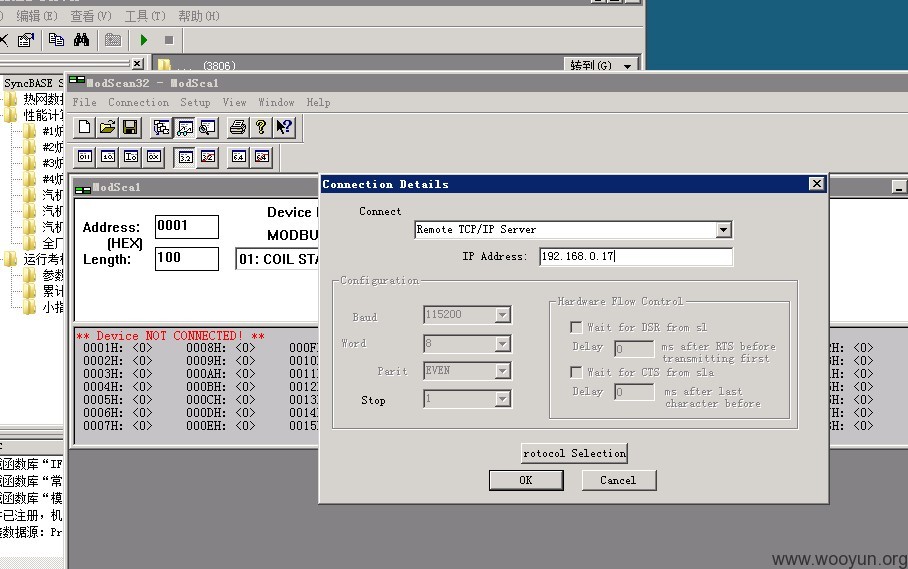
Task: Select 热网数 folder in tree
Action: tap(34, 99)
